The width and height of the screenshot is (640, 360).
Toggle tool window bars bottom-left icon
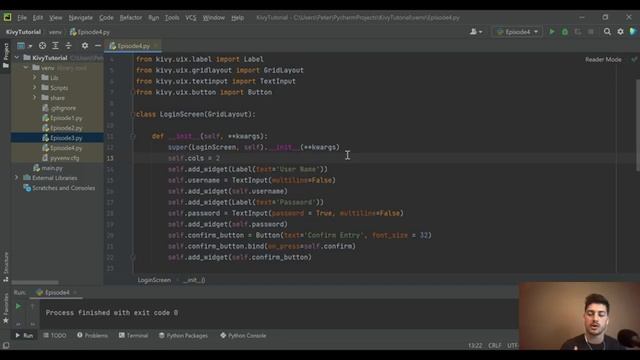click(x=6, y=345)
